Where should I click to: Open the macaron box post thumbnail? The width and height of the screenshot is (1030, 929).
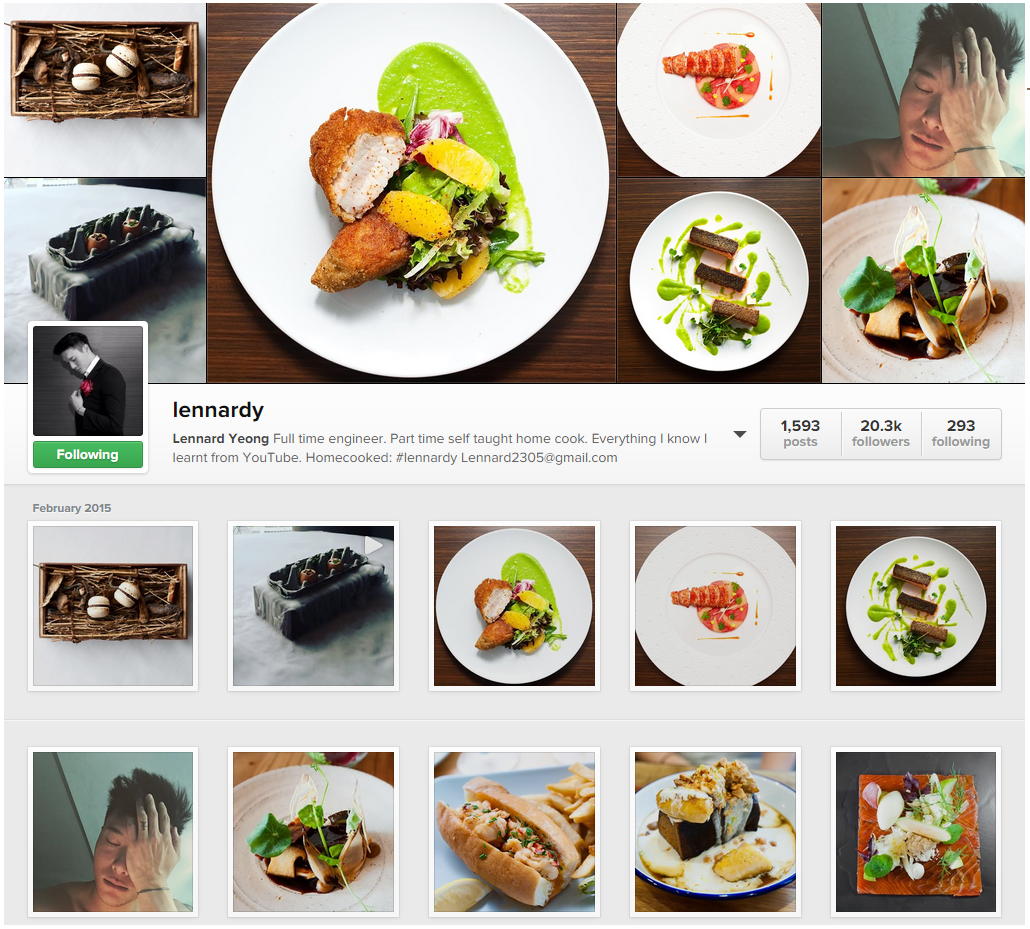(x=113, y=606)
